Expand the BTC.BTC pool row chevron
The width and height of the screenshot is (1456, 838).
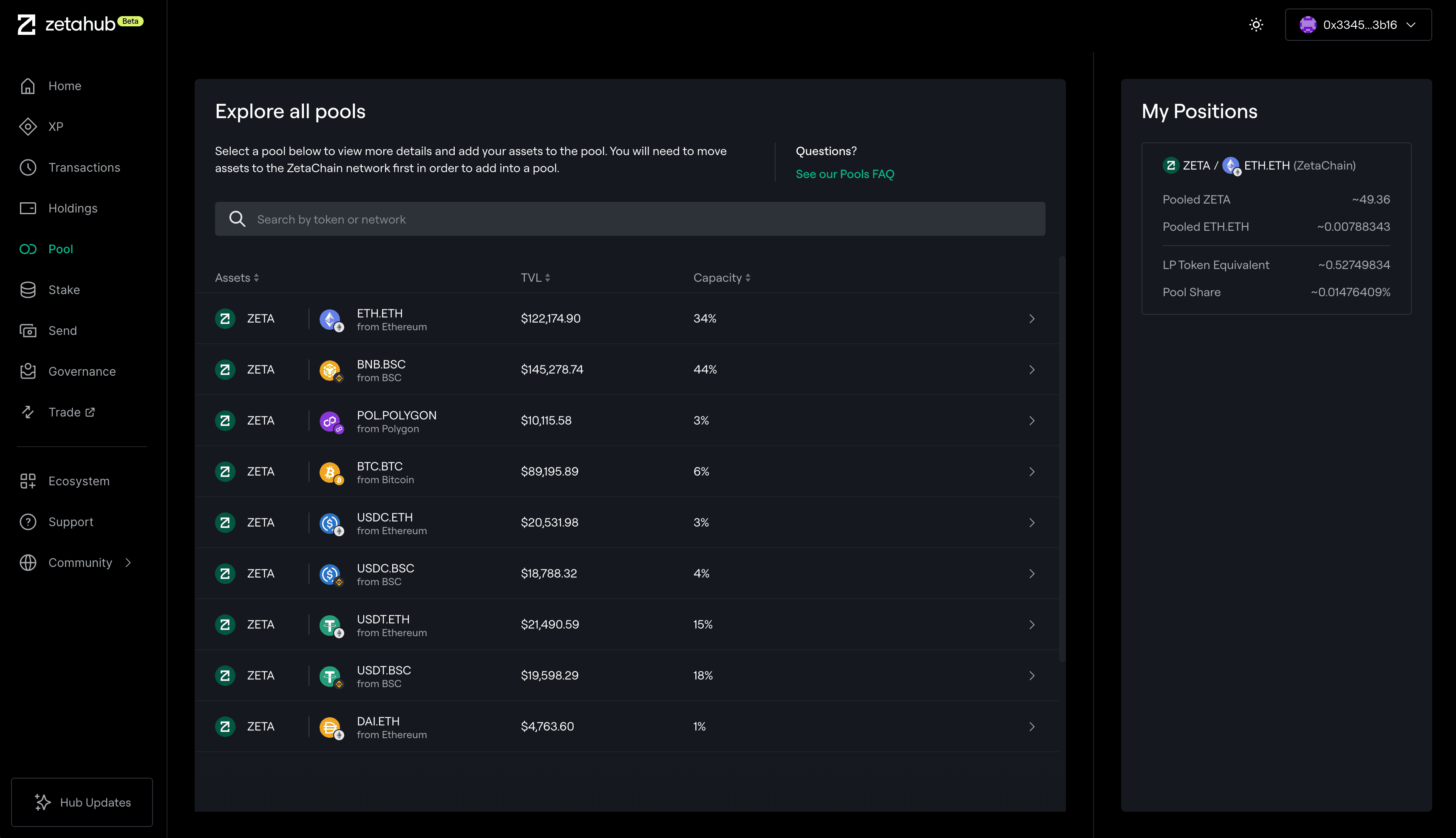tap(1031, 472)
